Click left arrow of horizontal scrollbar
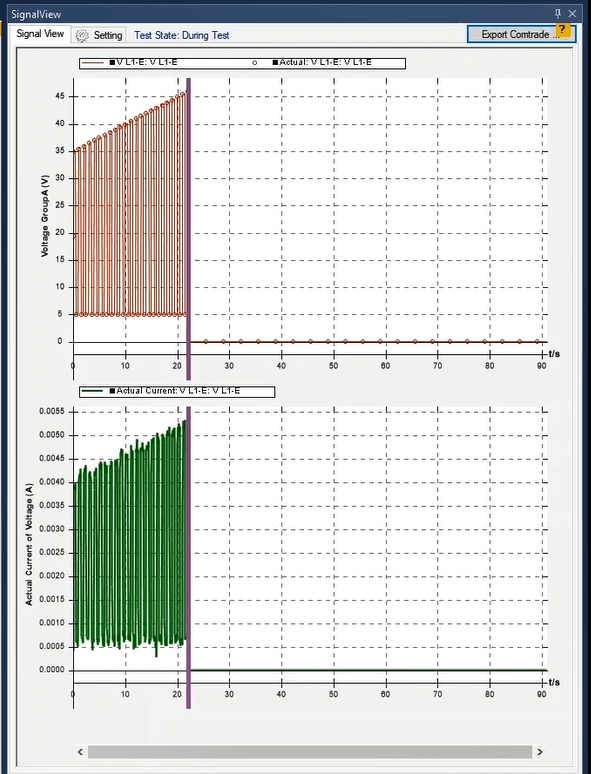The width and height of the screenshot is (591, 774). tap(80, 752)
